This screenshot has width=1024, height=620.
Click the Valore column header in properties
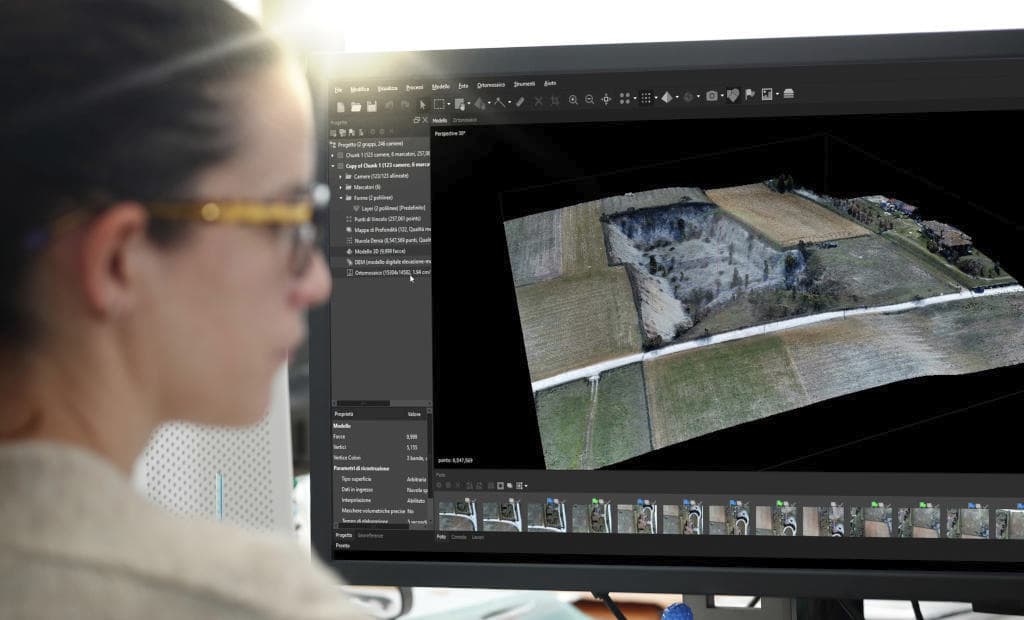point(414,414)
